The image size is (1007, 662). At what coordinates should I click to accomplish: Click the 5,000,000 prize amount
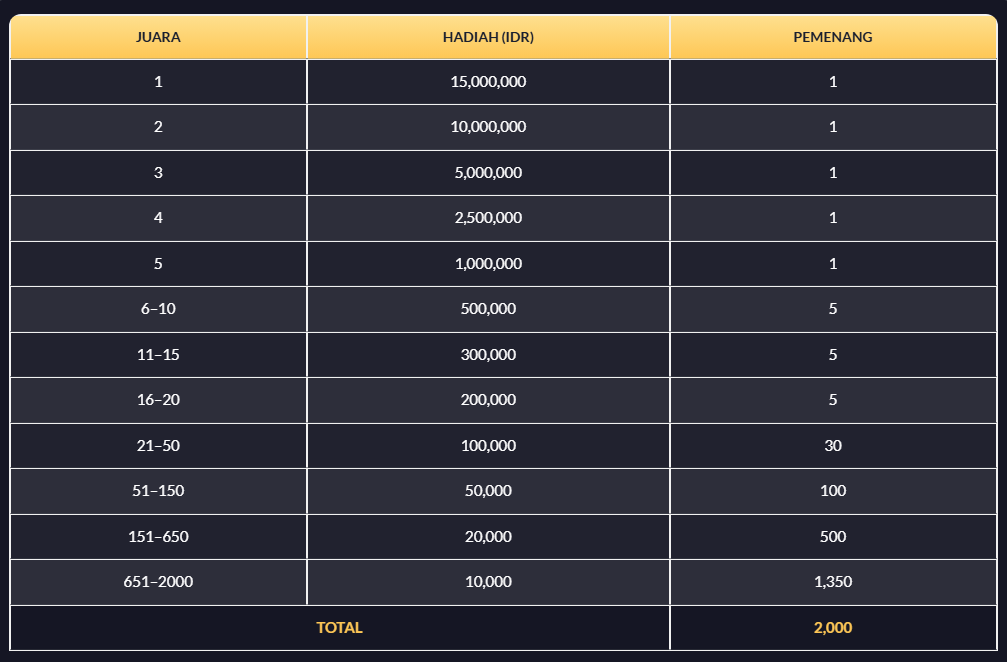pos(488,173)
